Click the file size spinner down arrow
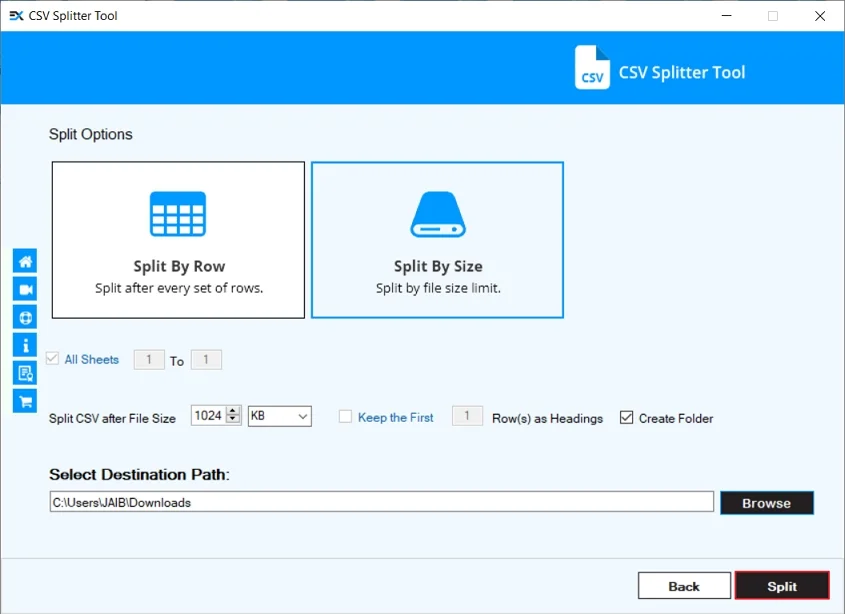The height and width of the screenshot is (614, 845). (x=233, y=420)
